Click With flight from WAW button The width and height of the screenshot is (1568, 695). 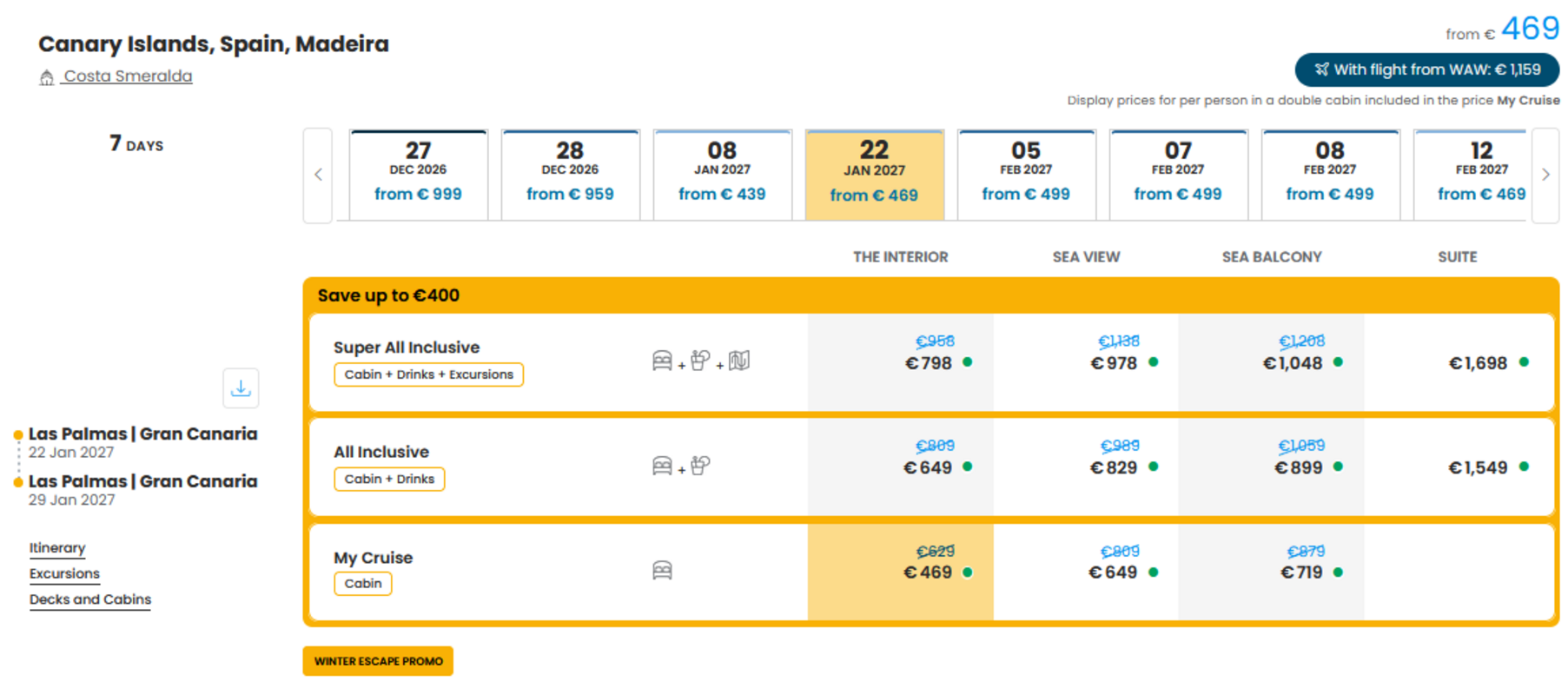(x=1426, y=69)
